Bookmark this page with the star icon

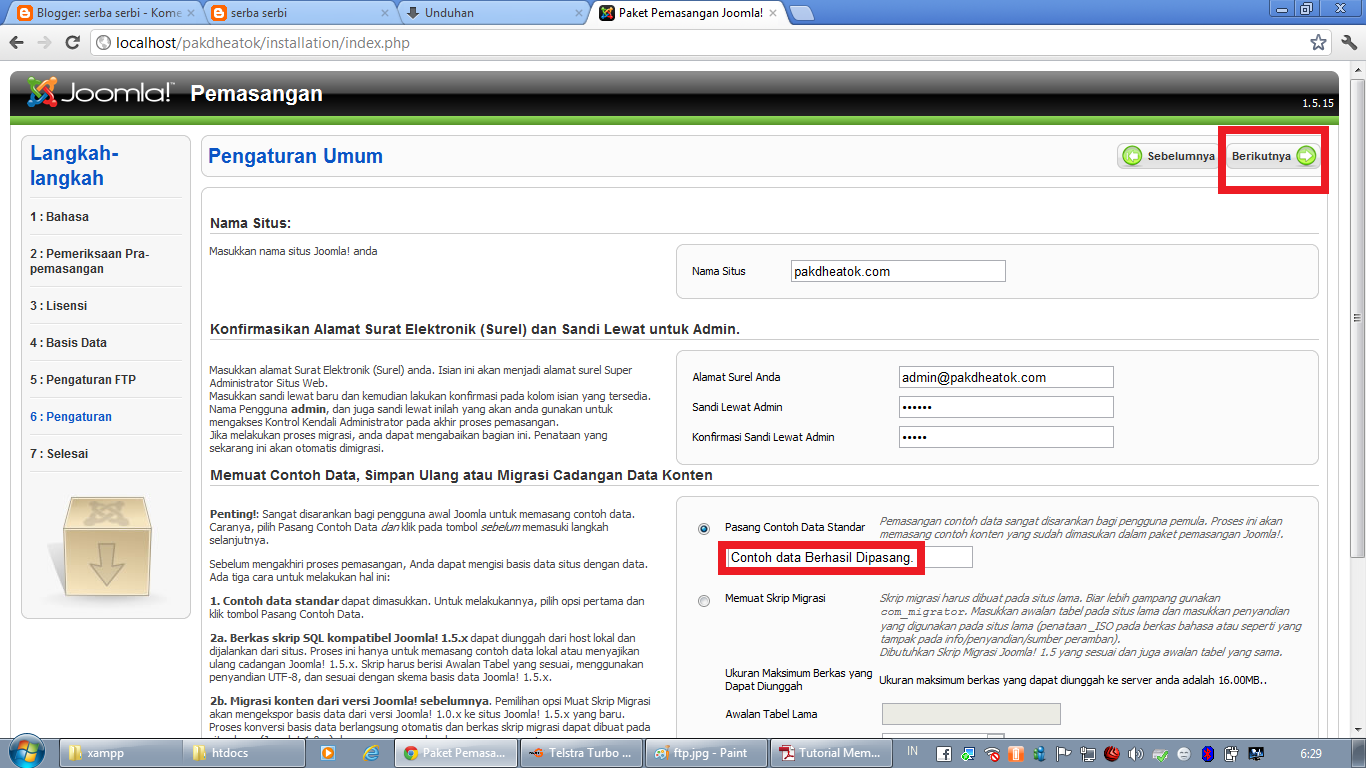(x=1318, y=43)
